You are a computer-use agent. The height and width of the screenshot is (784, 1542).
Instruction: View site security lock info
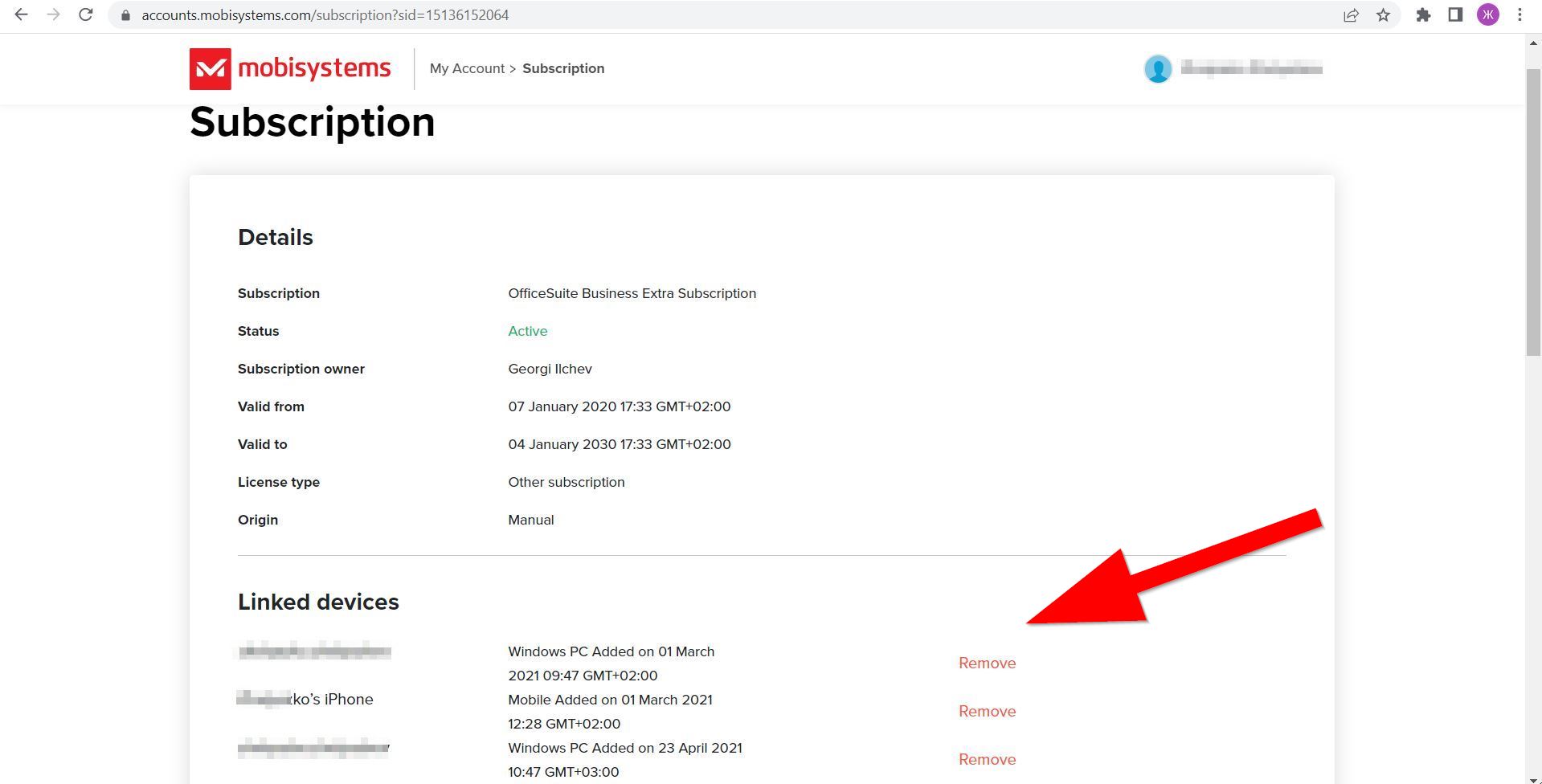click(125, 15)
